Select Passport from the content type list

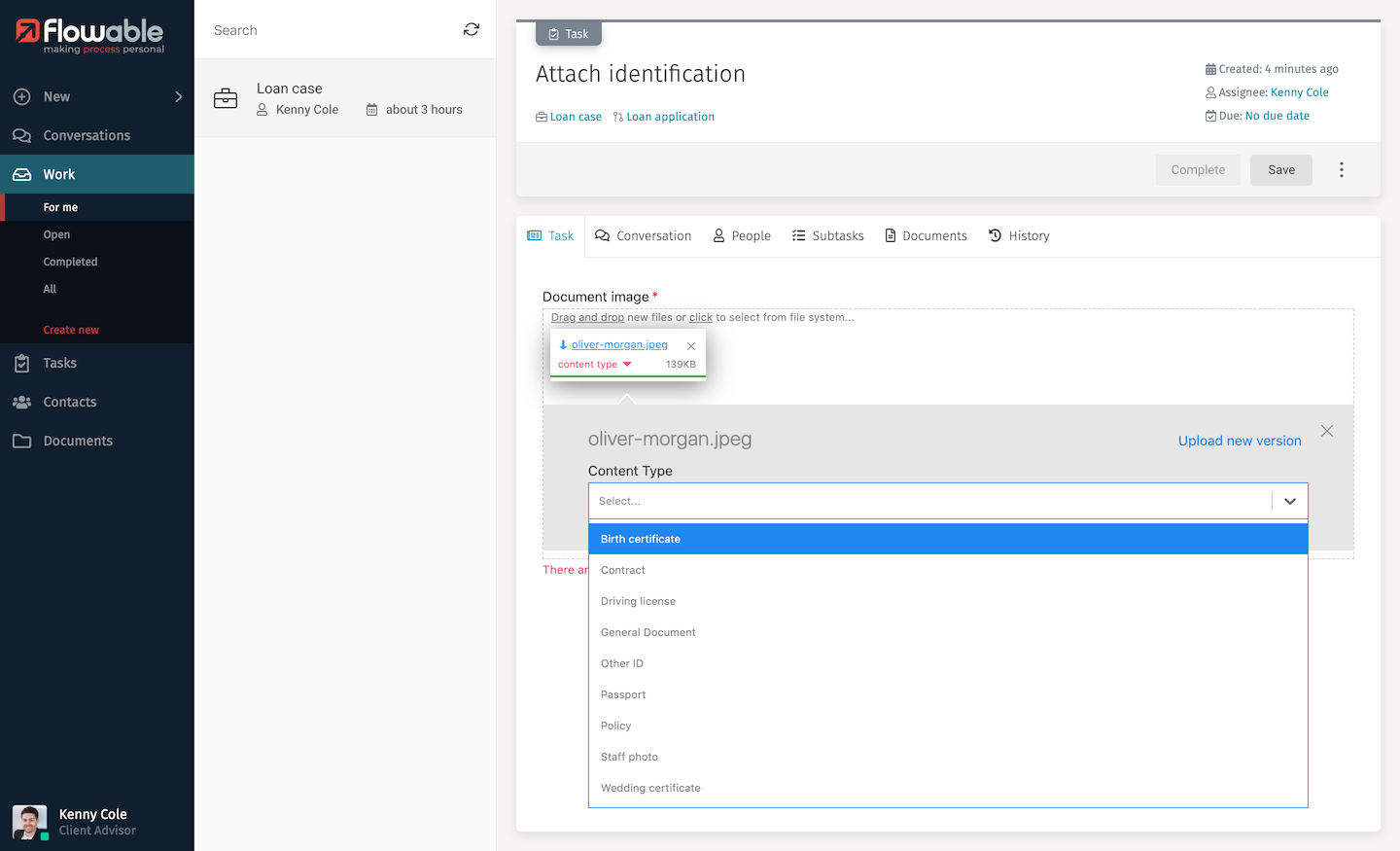tap(623, 694)
